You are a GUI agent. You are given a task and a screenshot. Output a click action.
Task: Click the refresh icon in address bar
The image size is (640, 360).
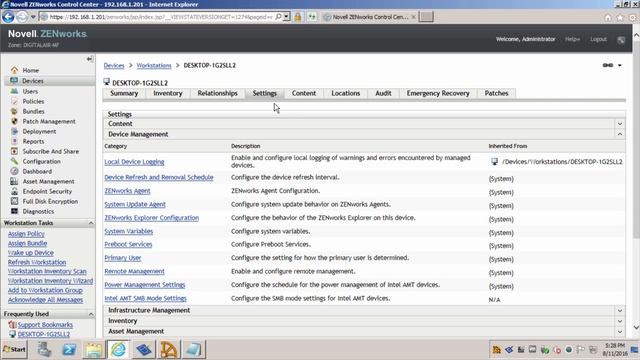tap(312, 17)
